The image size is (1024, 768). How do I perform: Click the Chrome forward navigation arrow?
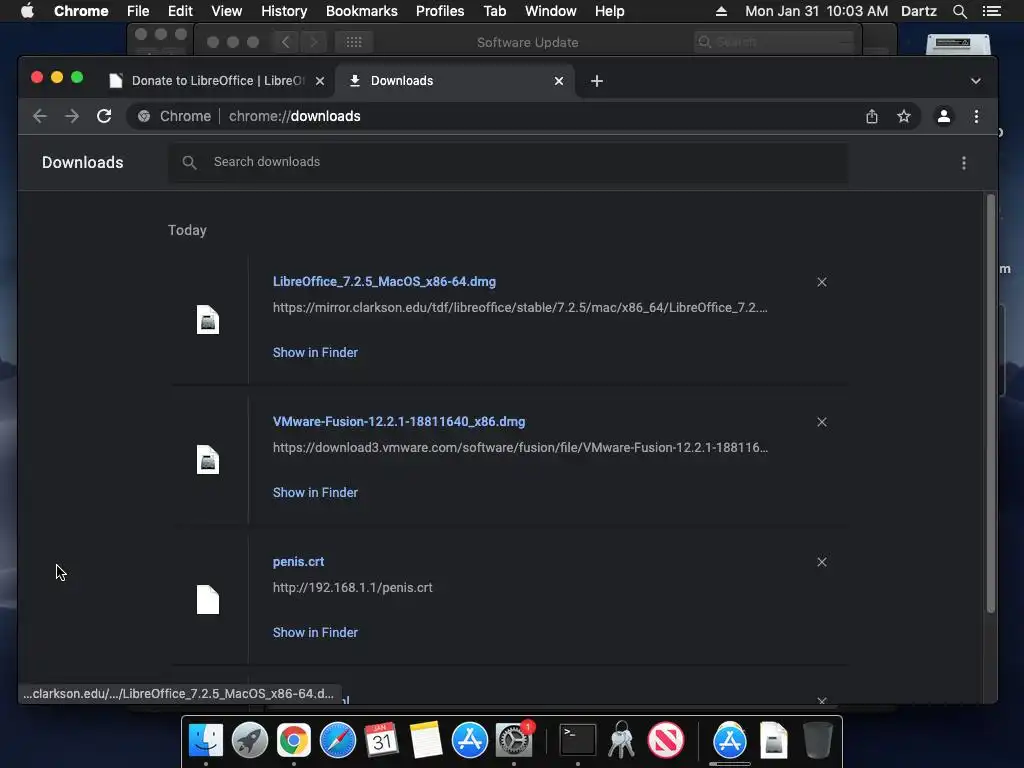(72, 116)
